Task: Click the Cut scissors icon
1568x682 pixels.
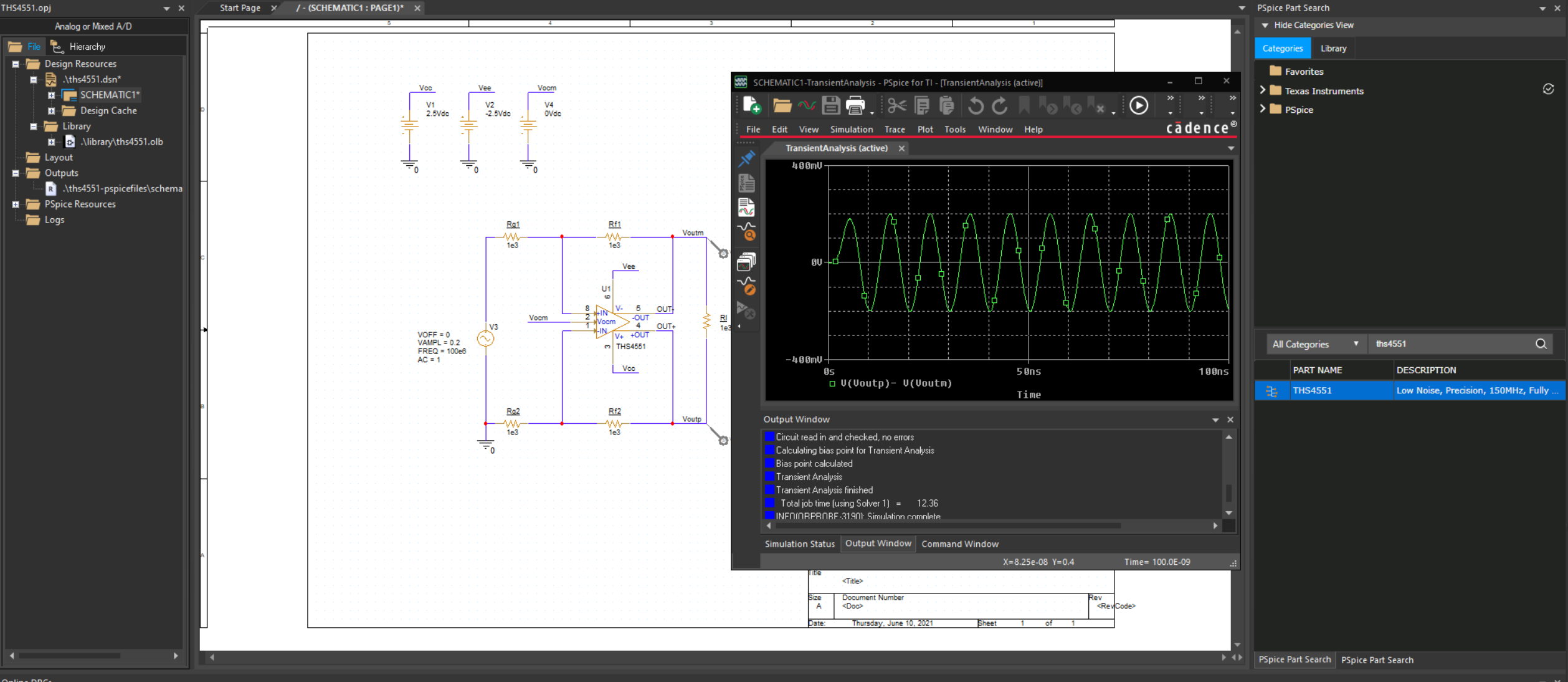Action: point(896,105)
